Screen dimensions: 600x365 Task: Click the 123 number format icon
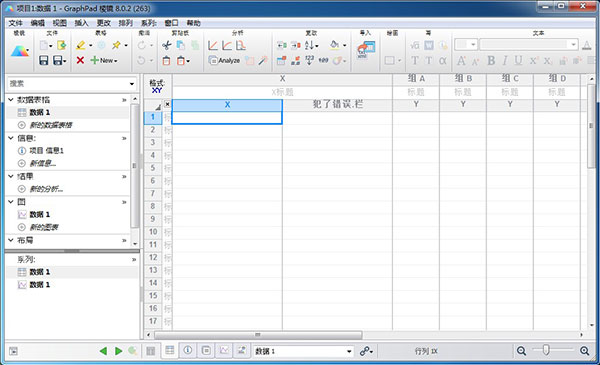coord(309,60)
